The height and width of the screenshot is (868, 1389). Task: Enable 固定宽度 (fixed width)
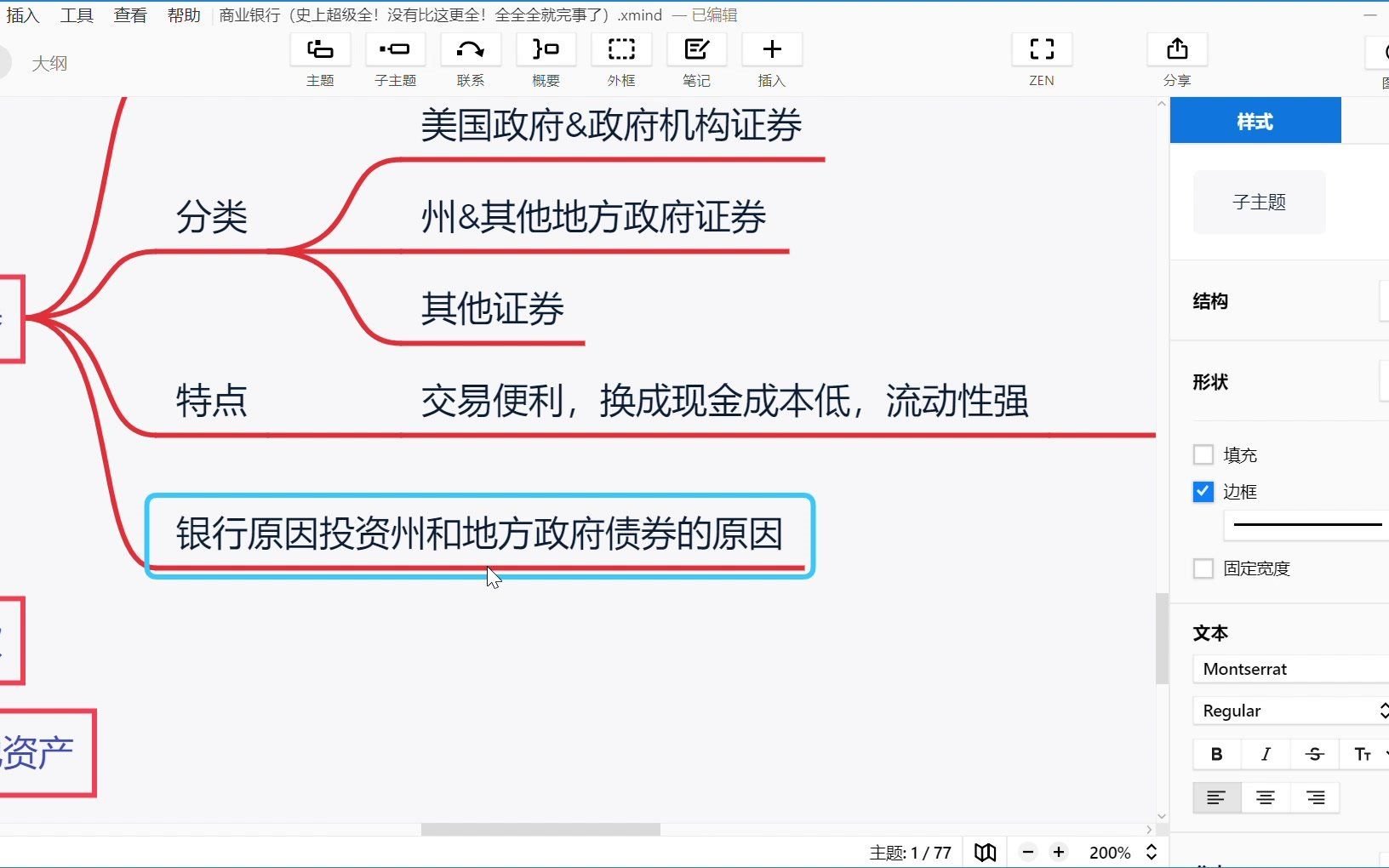pyautogui.click(x=1203, y=568)
